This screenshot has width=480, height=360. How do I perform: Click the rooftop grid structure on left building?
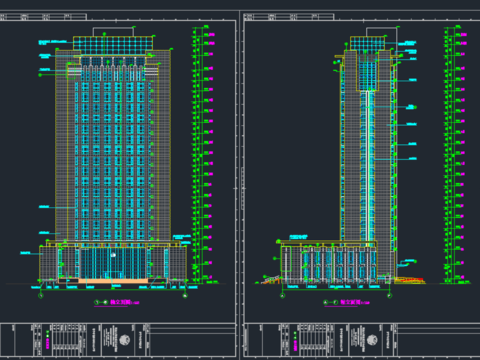(x=113, y=46)
